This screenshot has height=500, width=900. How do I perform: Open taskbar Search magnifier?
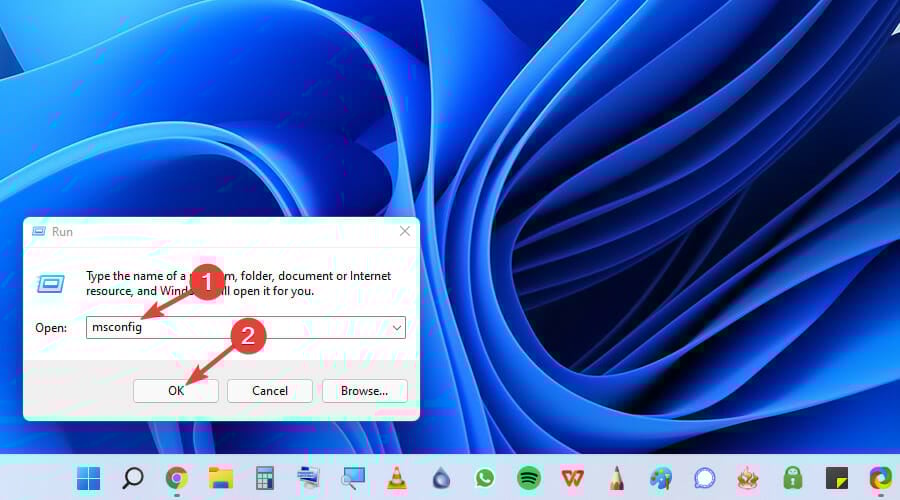[133, 478]
